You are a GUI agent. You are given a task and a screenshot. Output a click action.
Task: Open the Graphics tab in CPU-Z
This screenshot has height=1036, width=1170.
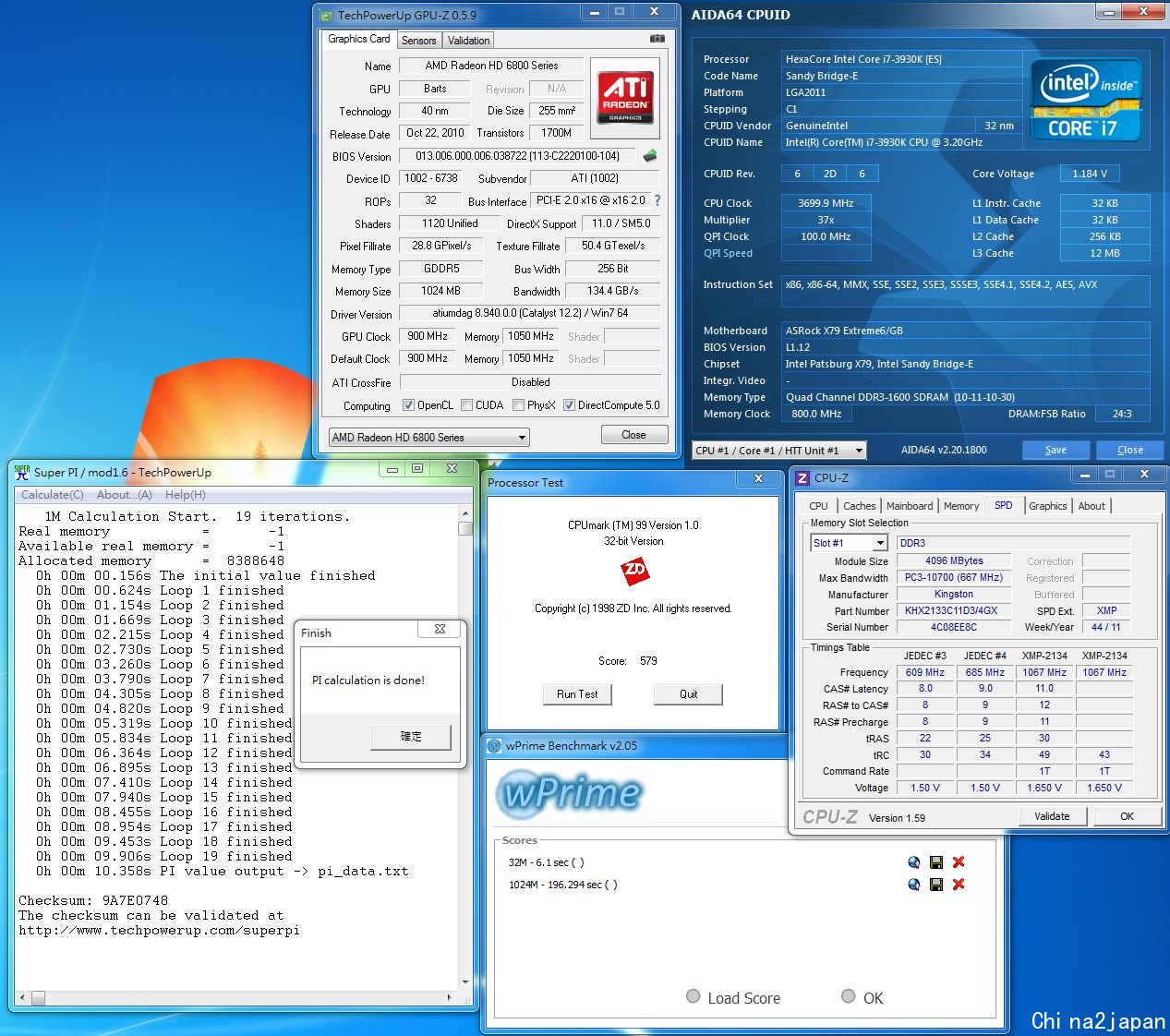(x=1048, y=506)
